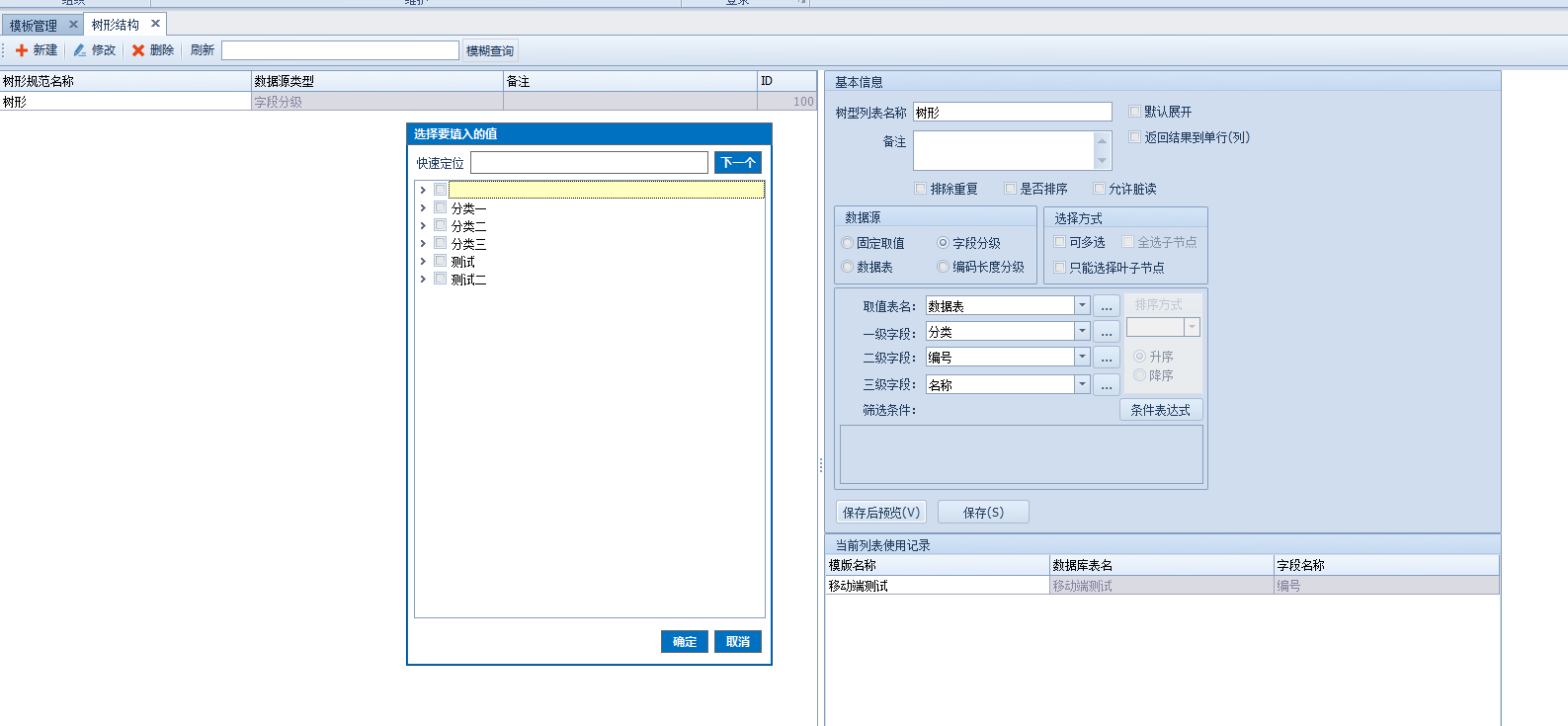The width and height of the screenshot is (1568, 726).
Task: Open the 二级字段 dropdown list
Action: coord(1082,358)
